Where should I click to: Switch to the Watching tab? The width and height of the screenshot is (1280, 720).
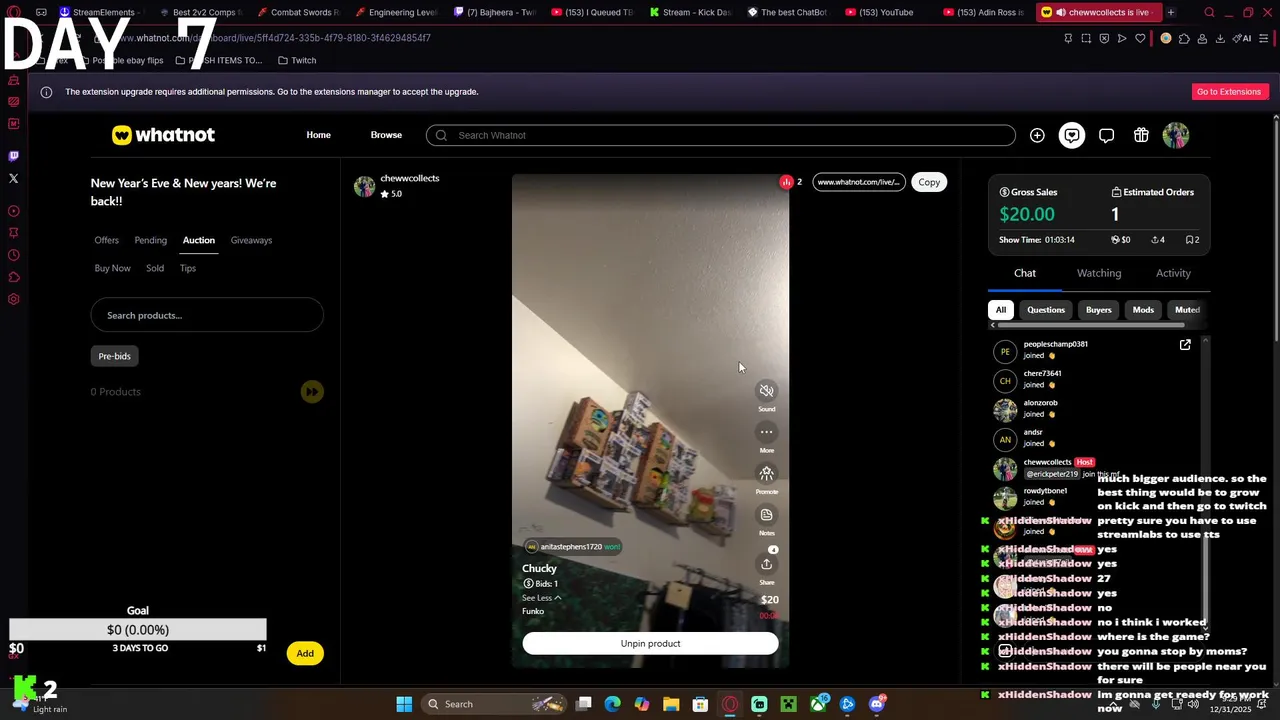1099,273
